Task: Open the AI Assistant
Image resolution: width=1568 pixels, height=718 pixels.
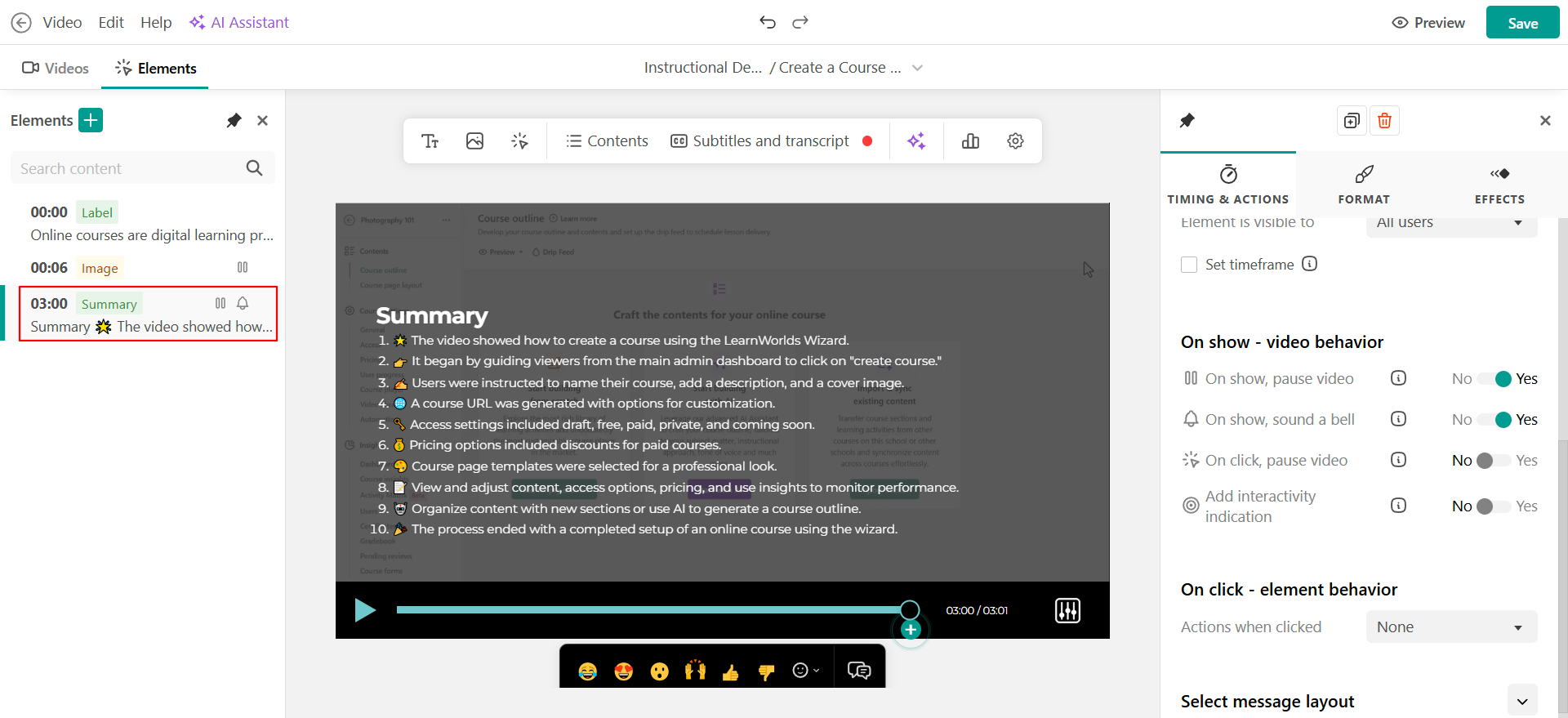Action: click(x=239, y=23)
